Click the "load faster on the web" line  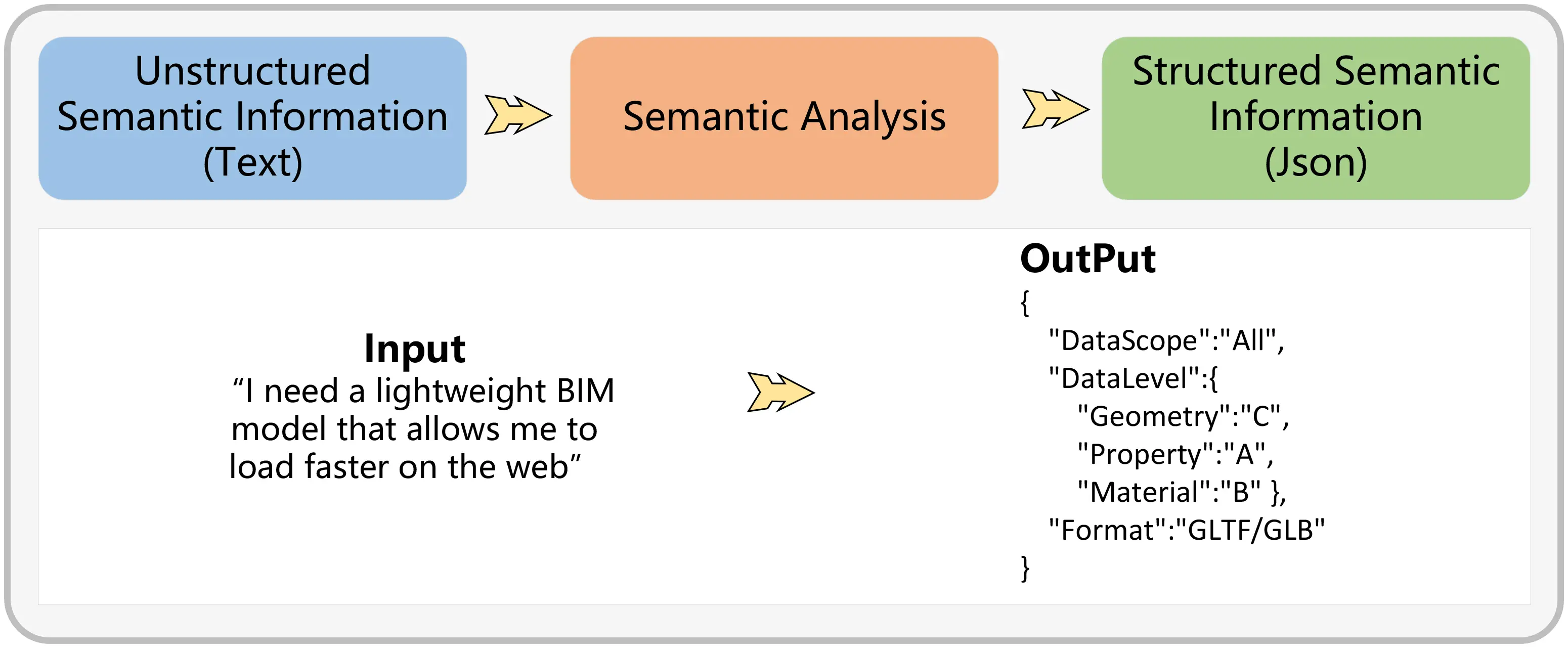pos(405,467)
